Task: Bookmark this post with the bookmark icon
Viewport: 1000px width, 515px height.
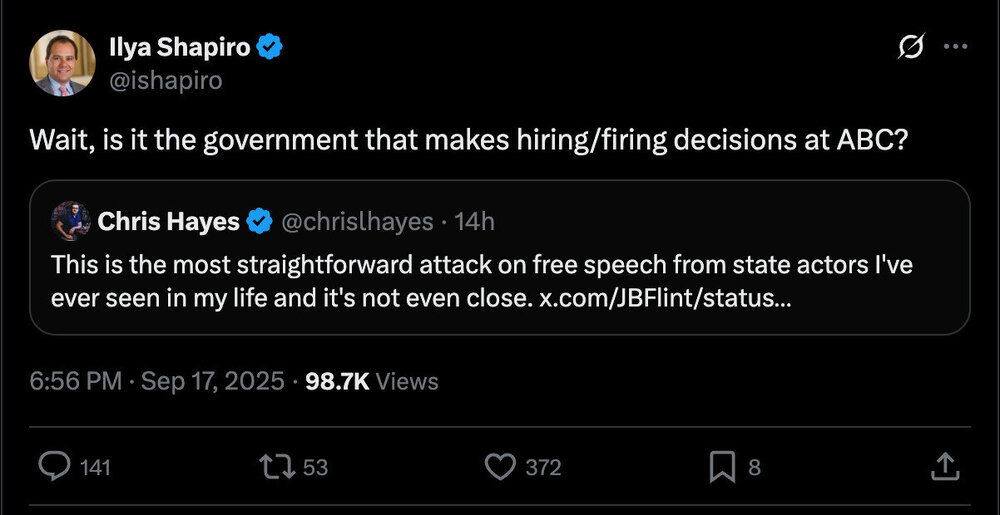Action: pyautogui.click(x=723, y=466)
